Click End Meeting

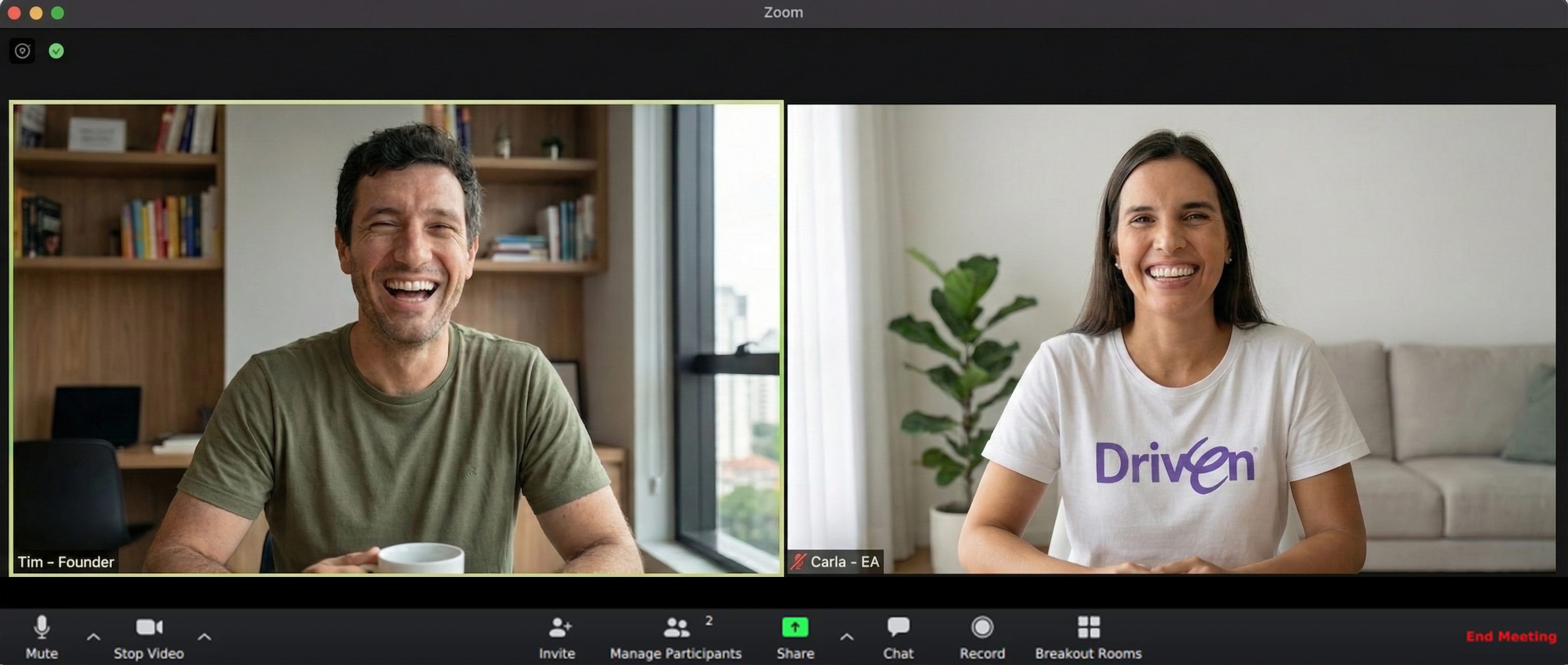click(x=1511, y=636)
